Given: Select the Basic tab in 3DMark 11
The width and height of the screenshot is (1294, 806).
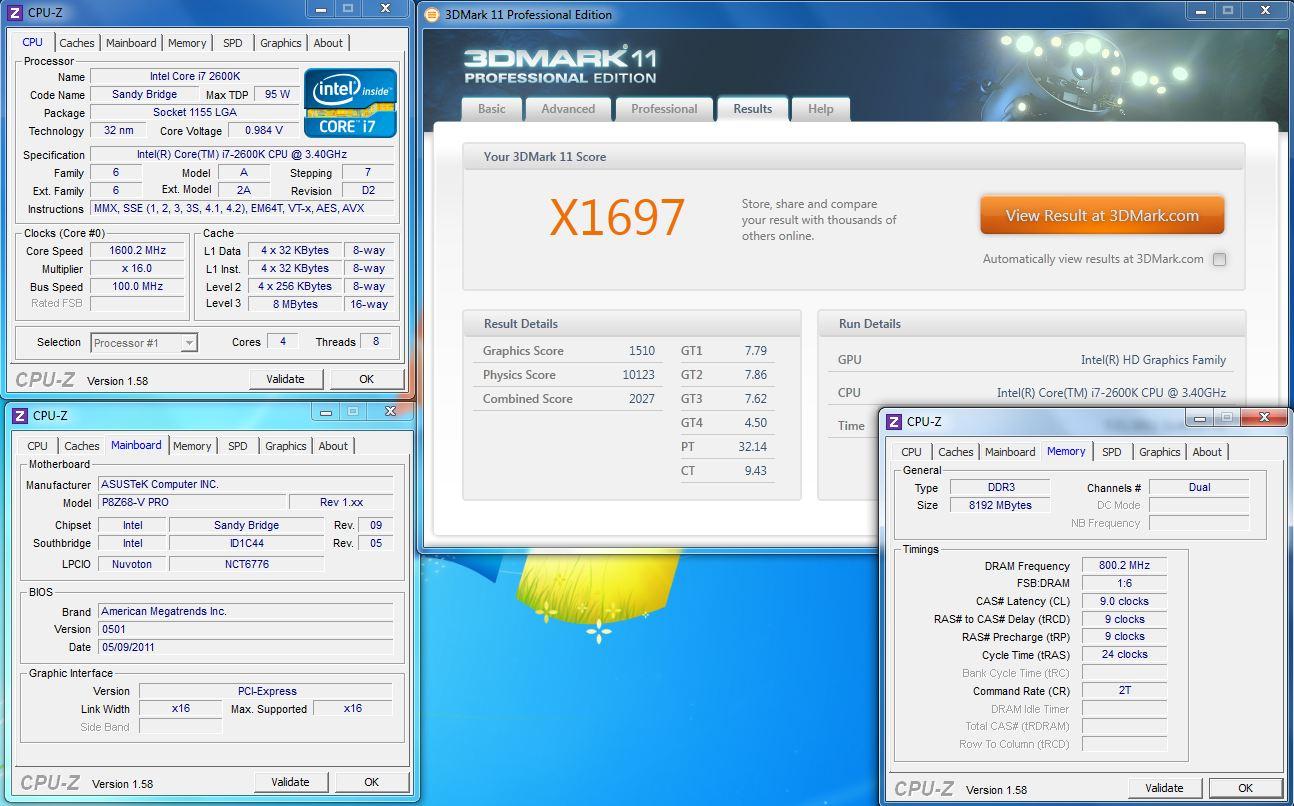Looking at the screenshot, I should click(x=491, y=109).
